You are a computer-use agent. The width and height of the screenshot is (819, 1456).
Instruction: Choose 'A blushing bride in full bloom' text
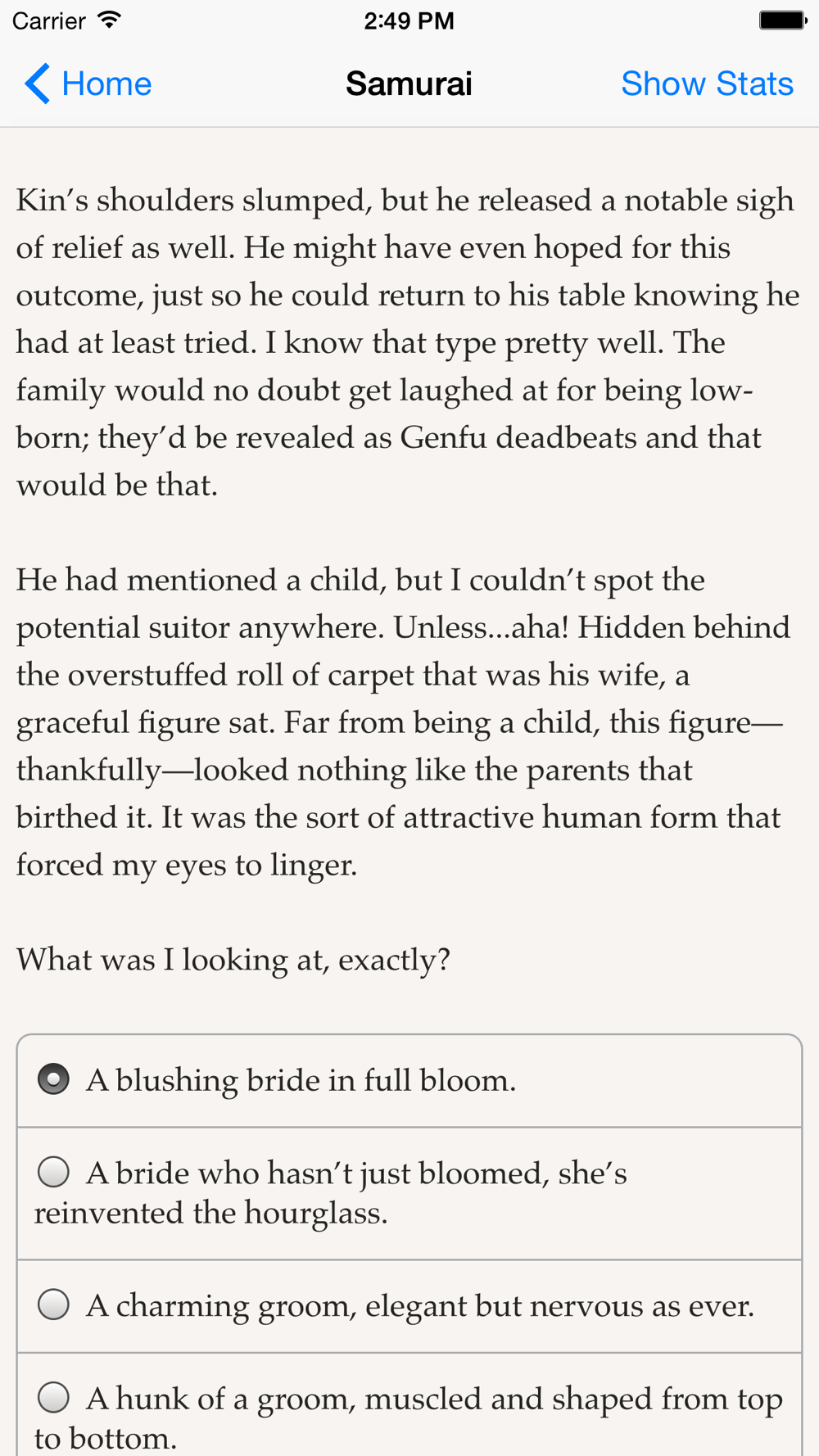coord(301,1081)
